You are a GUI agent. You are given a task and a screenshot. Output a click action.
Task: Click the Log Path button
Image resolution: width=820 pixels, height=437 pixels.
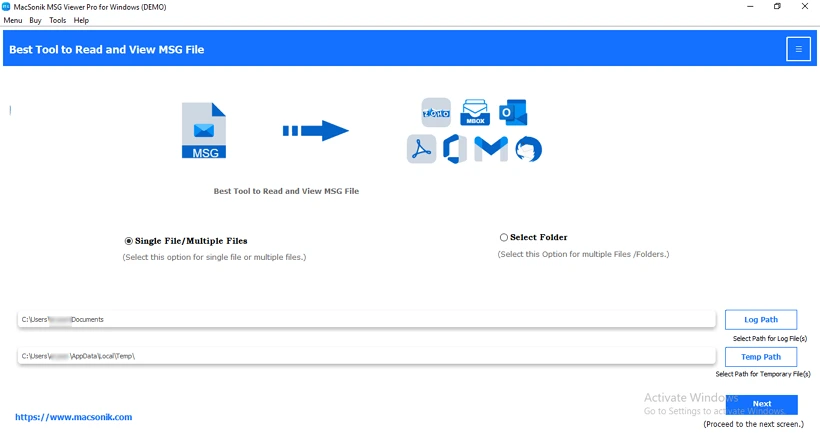point(761,319)
